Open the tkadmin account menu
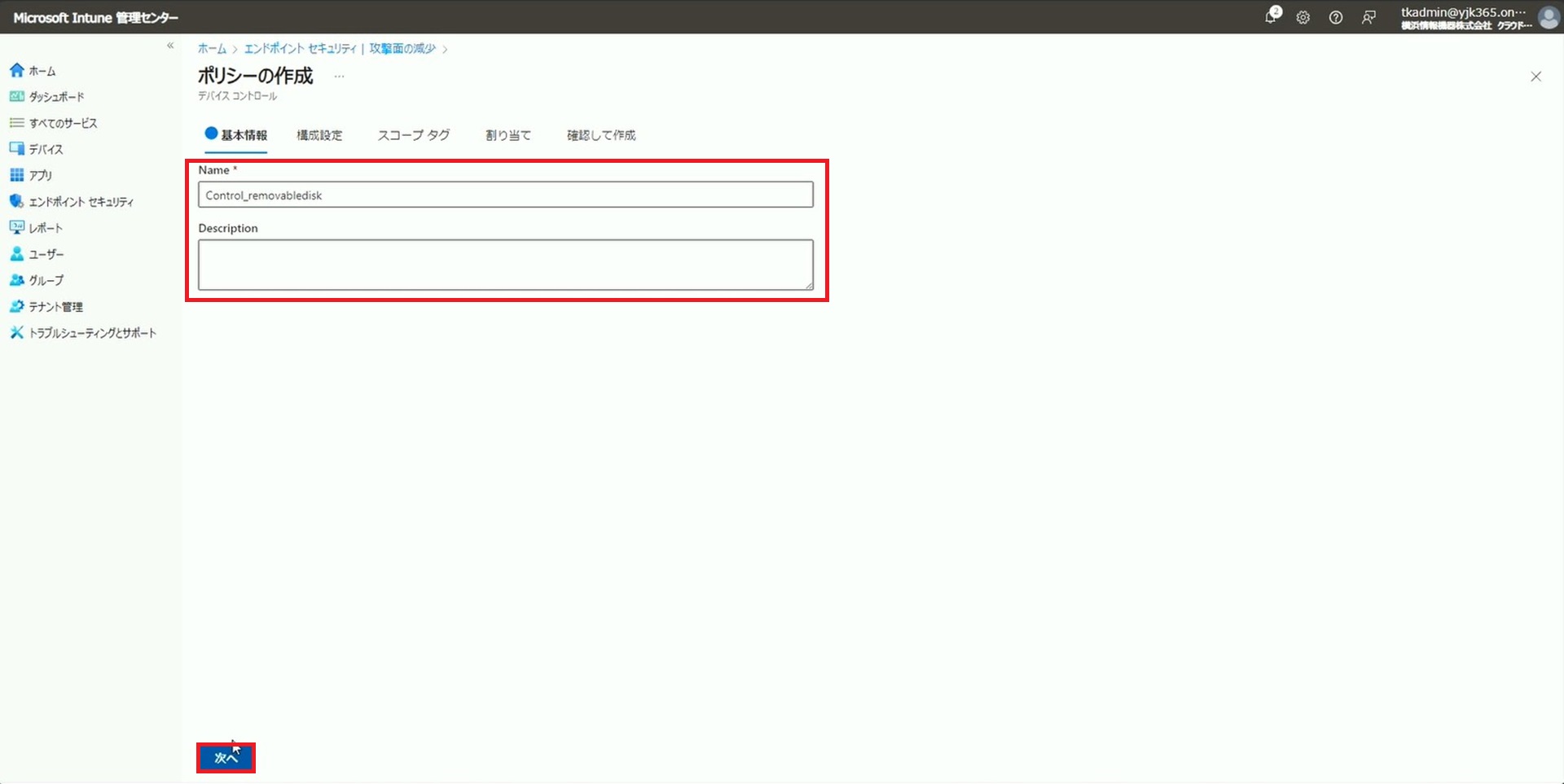 (1466, 17)
